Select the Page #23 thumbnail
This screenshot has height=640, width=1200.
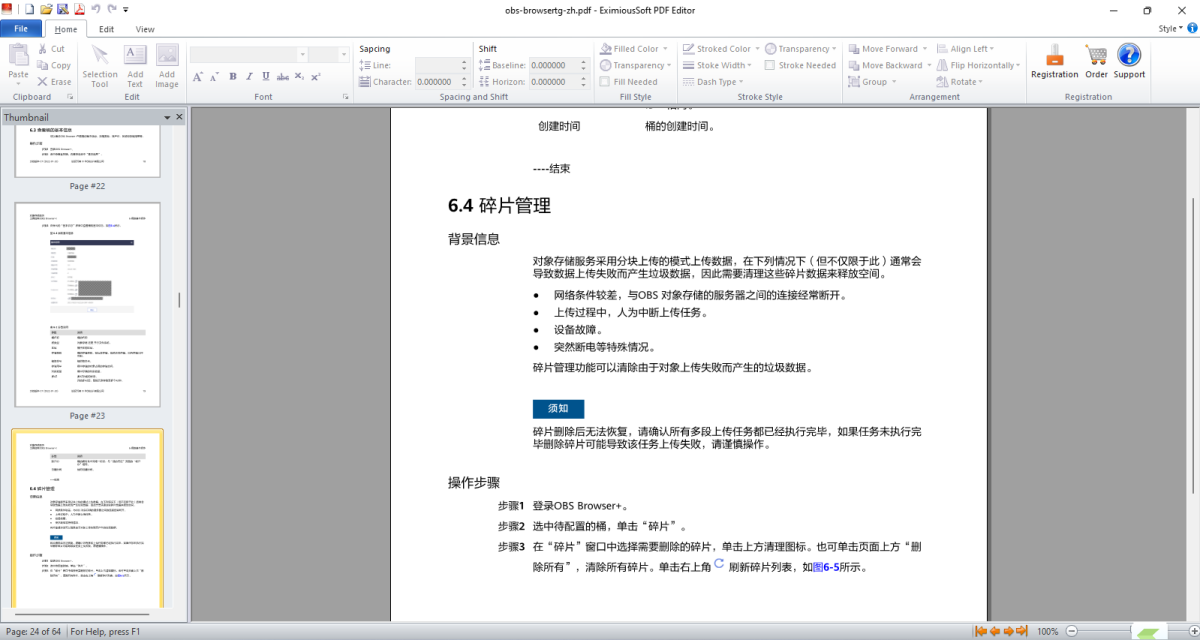coord(87,305)
